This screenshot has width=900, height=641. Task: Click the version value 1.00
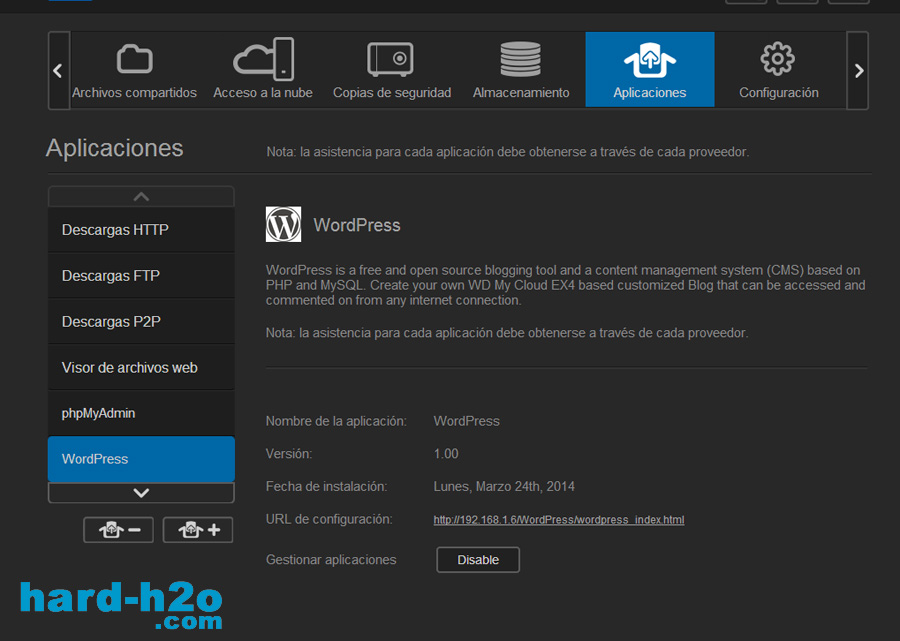click(x=446, y=454)
